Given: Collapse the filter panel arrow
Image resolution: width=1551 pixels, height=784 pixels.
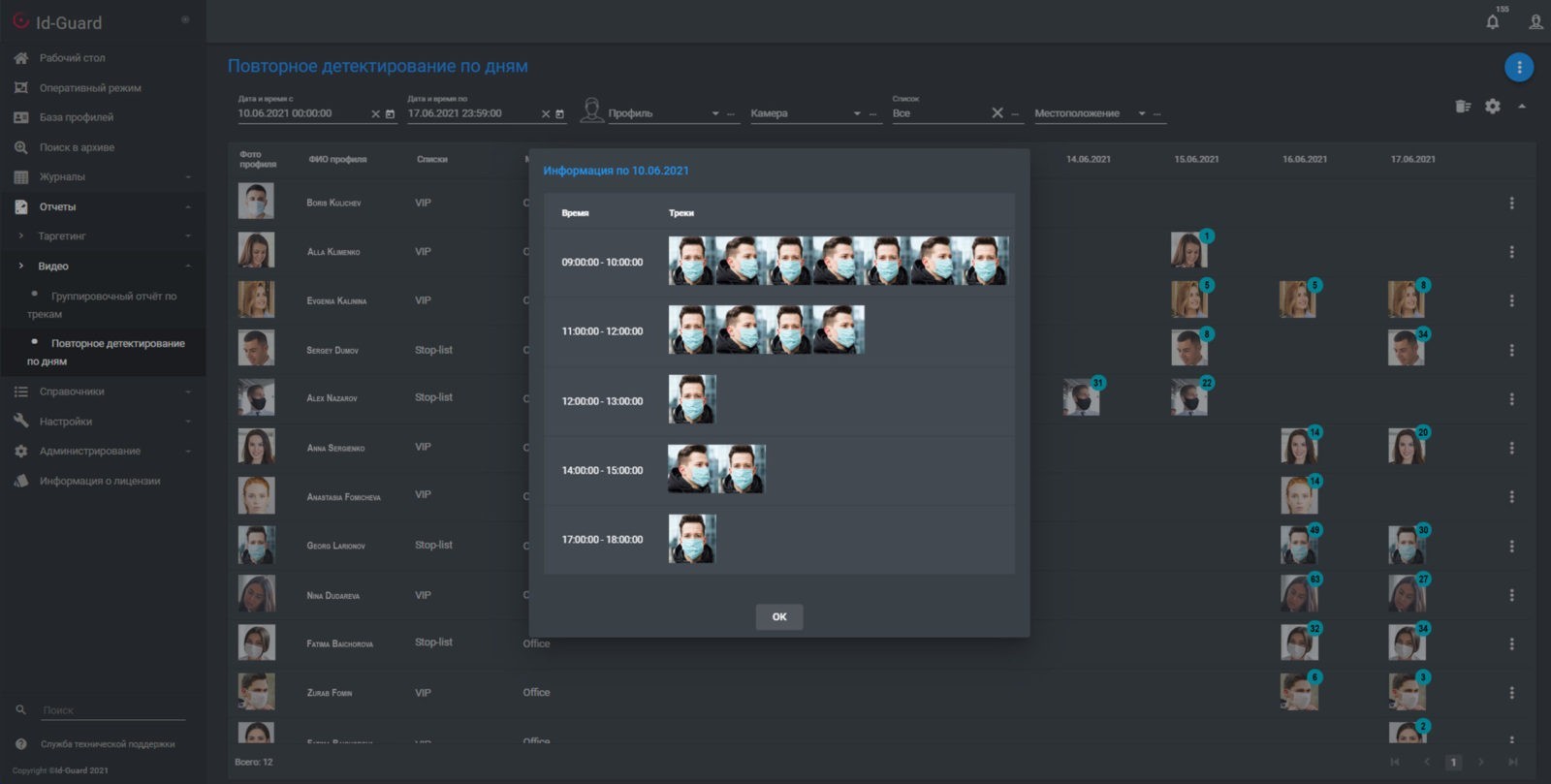Looking at the screenshot, I should point(1522,107).
